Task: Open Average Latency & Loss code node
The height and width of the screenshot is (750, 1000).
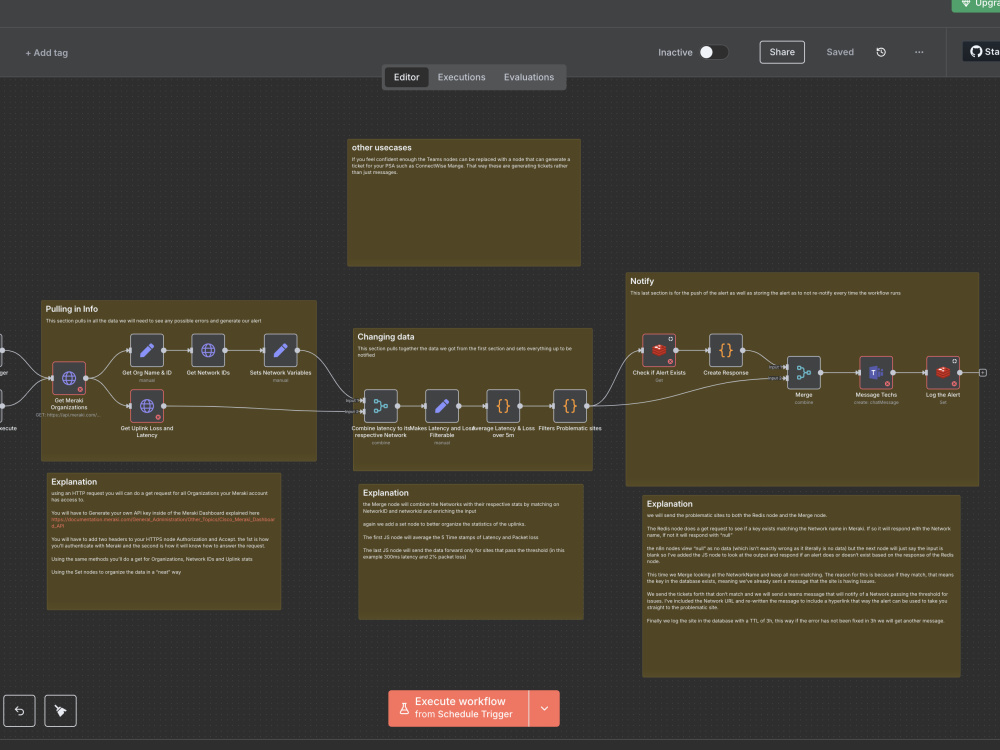Action: click(503, 406)
